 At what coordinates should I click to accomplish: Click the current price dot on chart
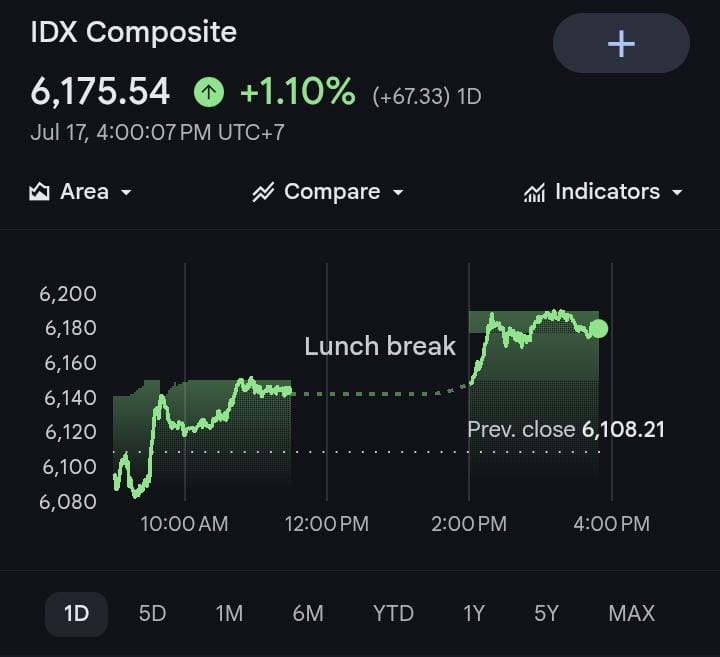(x=598, y=329)
